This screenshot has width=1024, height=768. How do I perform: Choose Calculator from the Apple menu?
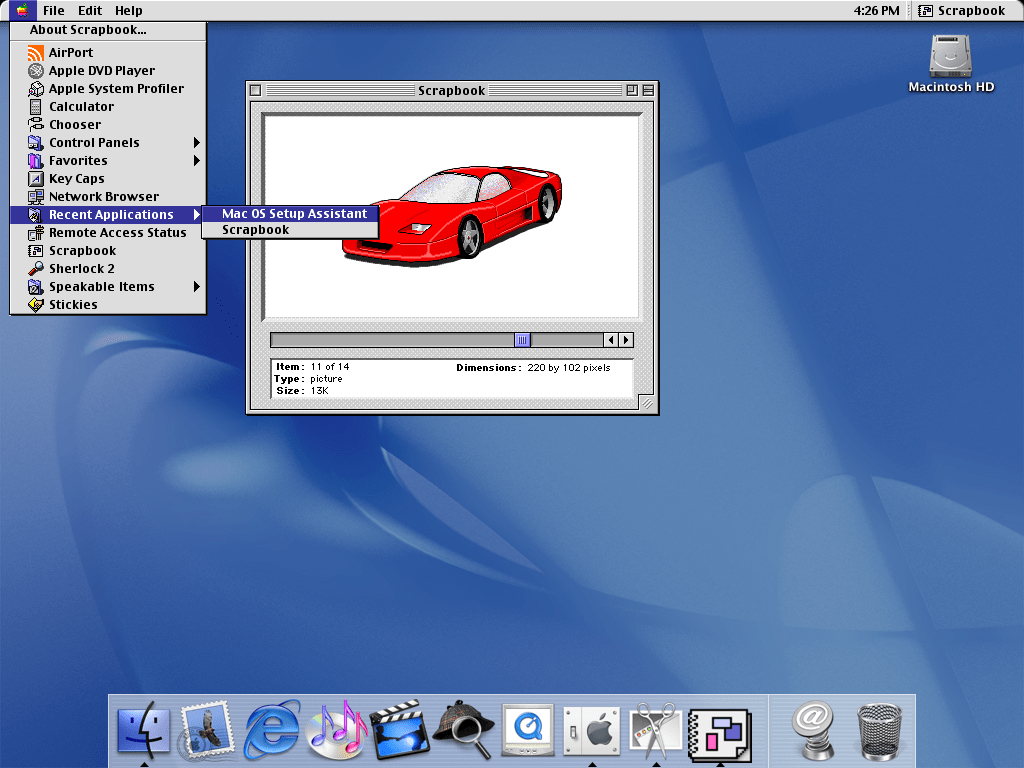[x=81, y=107]
